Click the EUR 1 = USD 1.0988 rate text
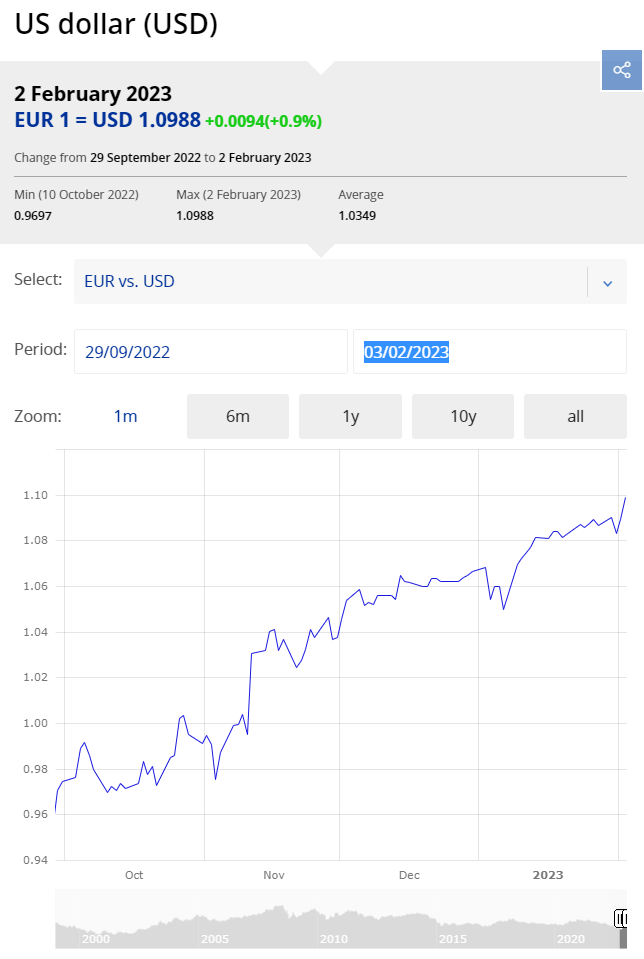The height and width of the screenshot is (959, 644). pyautogui.click(x=108, y=120)
